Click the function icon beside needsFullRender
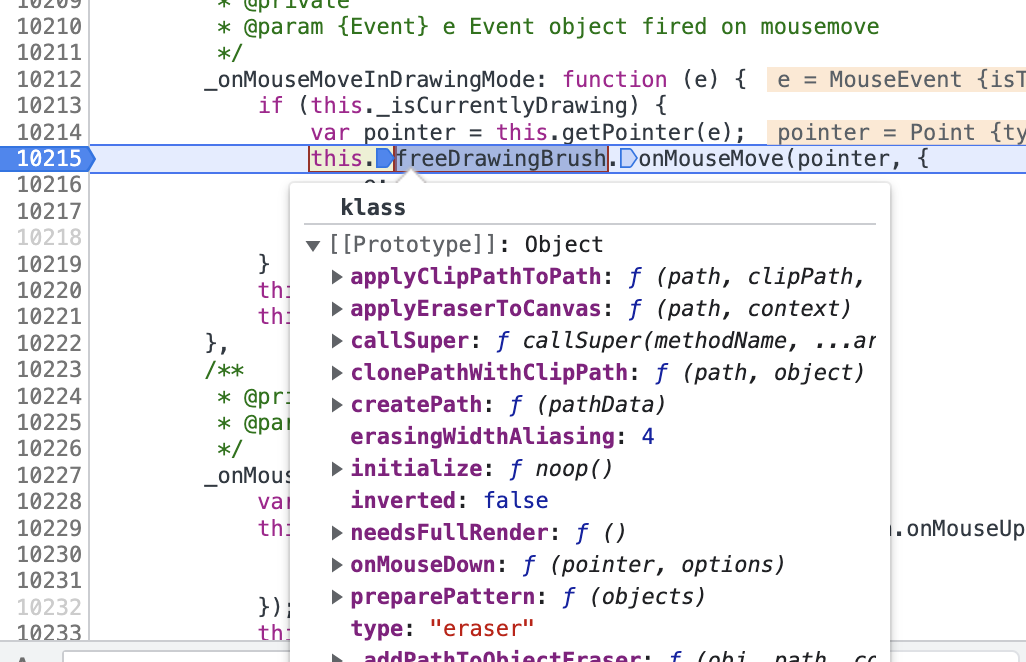Screen dimensions: 1026x662 tap(582, 532)
